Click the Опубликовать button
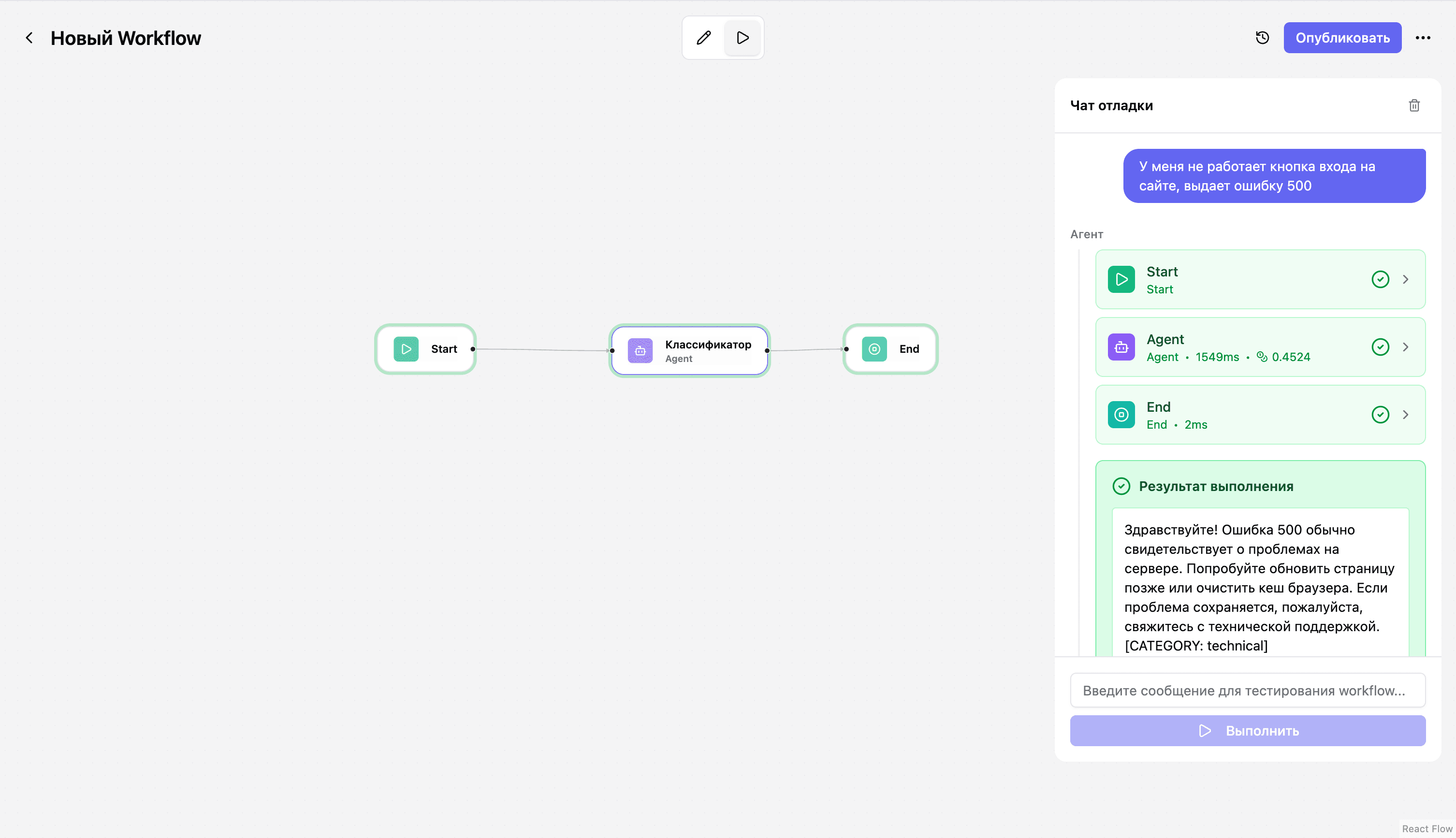 click(x=1342, y=37)
